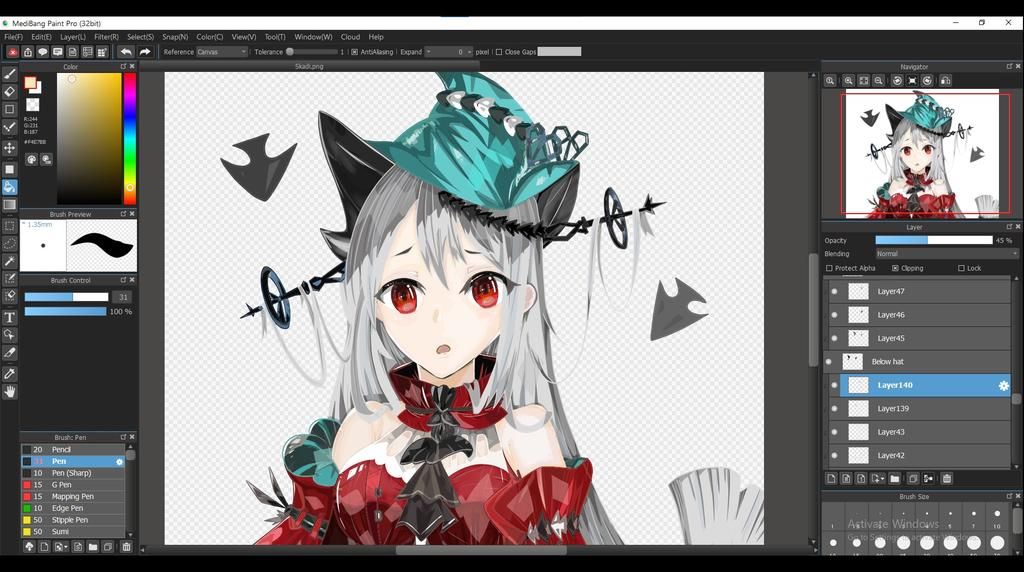Open the Blending mode Normal dropdown
Screen dimensions: 1024x572
[947, 254]
